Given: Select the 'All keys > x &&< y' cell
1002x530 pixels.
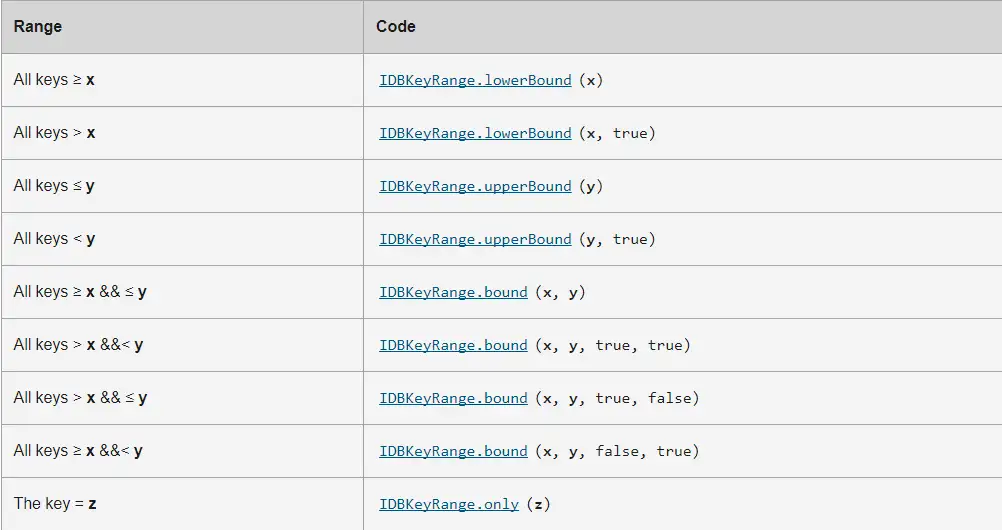Looking at the screenshot, I should coord(182,345).
